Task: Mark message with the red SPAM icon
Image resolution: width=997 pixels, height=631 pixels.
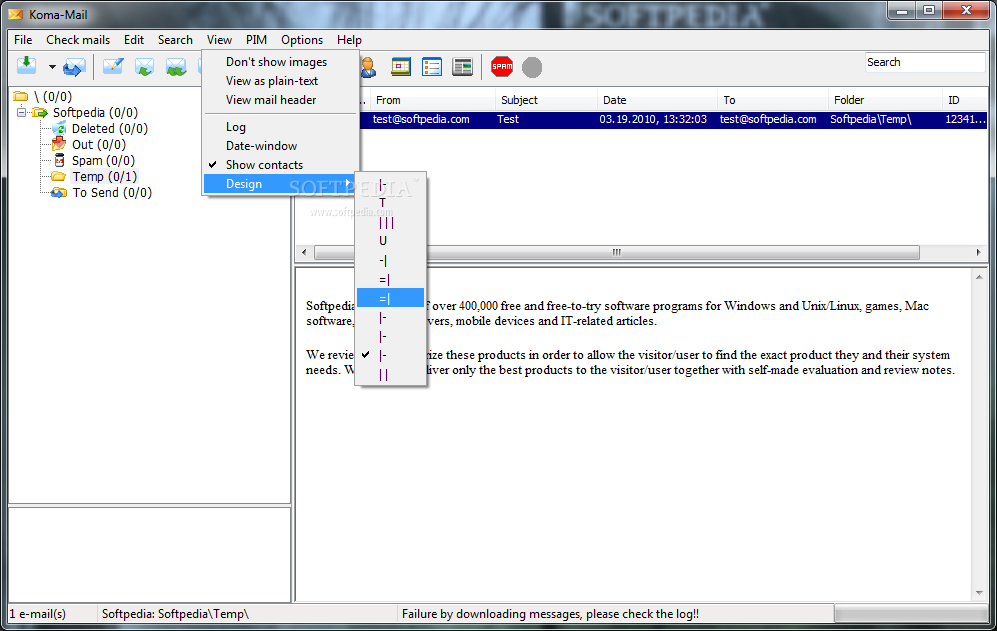Action: point(502,67)
